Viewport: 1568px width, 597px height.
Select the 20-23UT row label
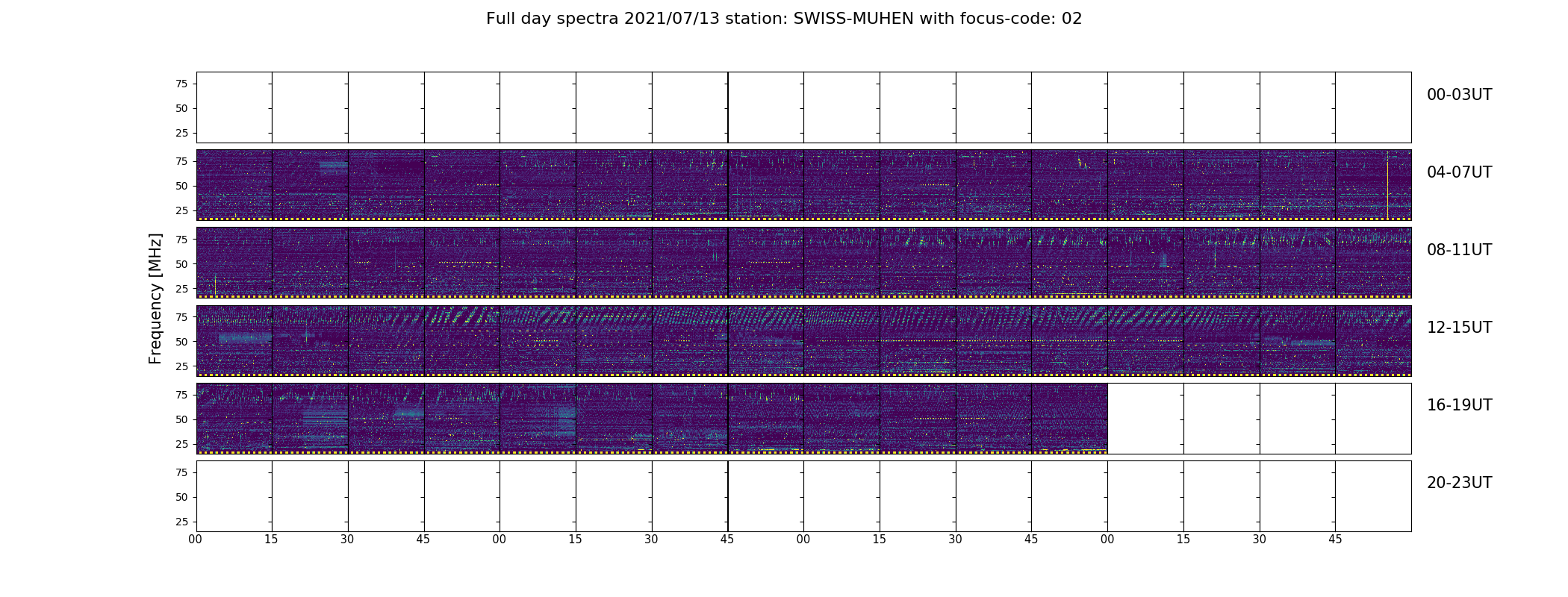coord(1459,483)
